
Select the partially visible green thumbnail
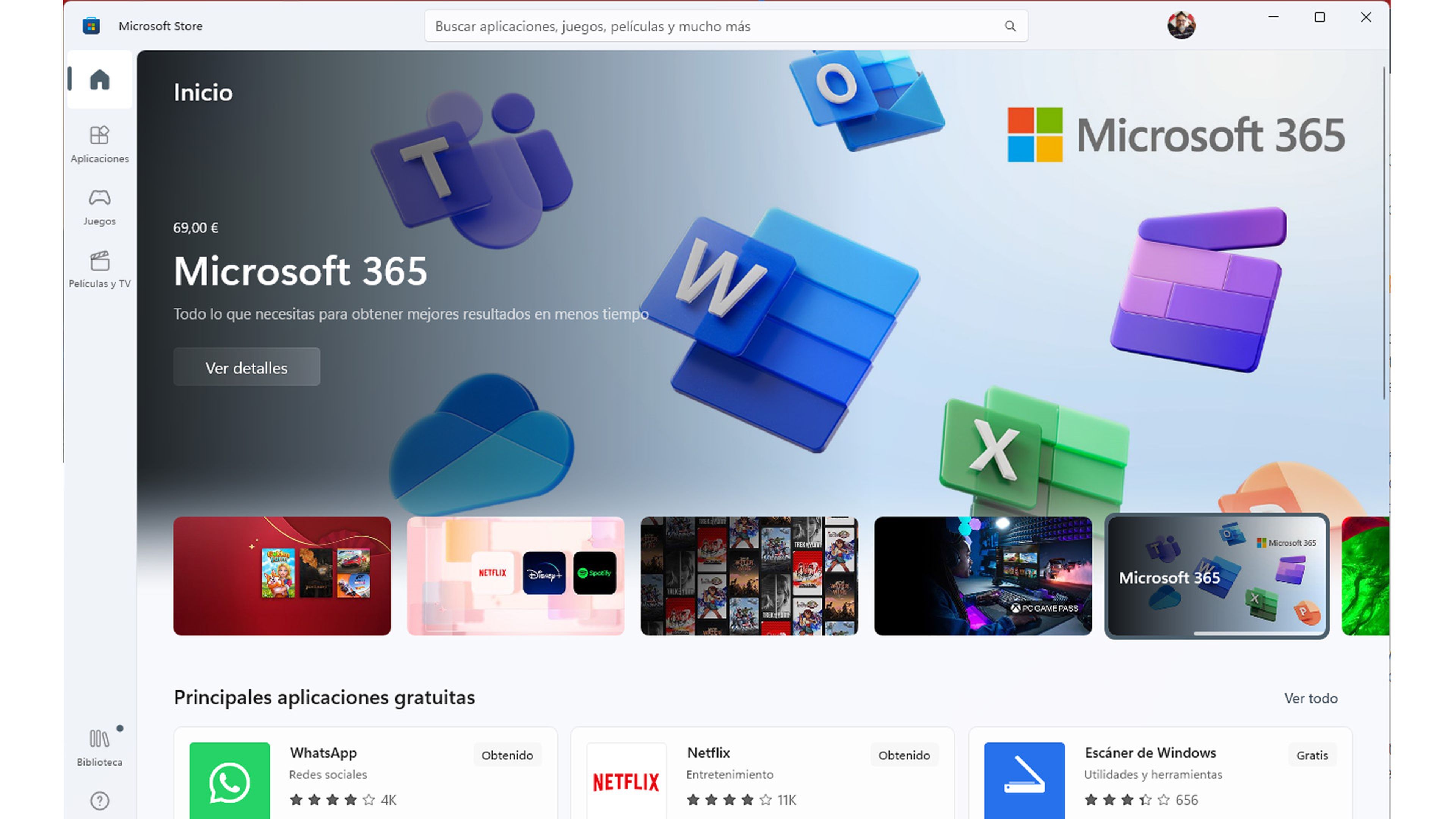tap(1365, 576)
